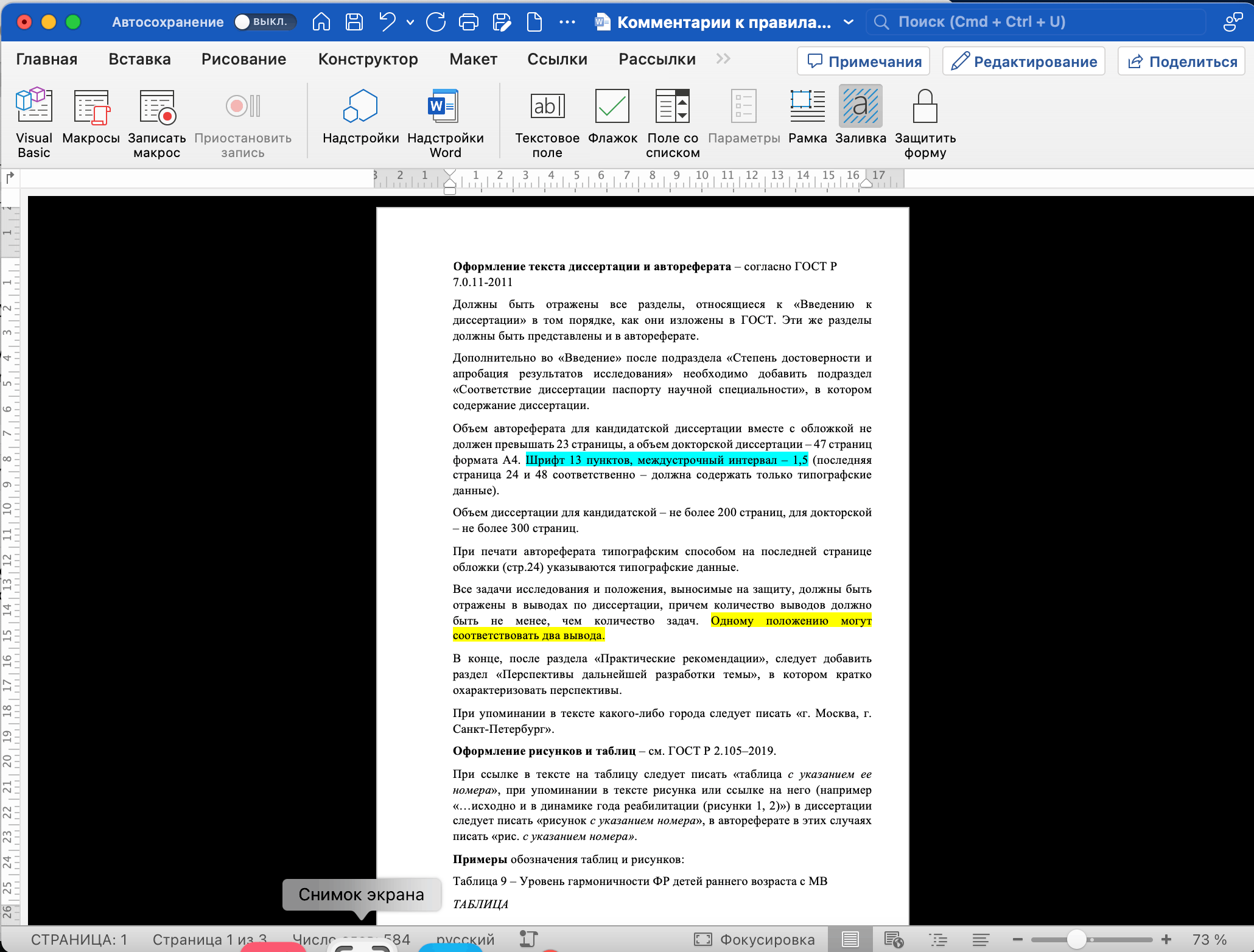This screenshot has width=1254, height=952.
Task: Switch to the Вставка tab
Action: (139, 59)
